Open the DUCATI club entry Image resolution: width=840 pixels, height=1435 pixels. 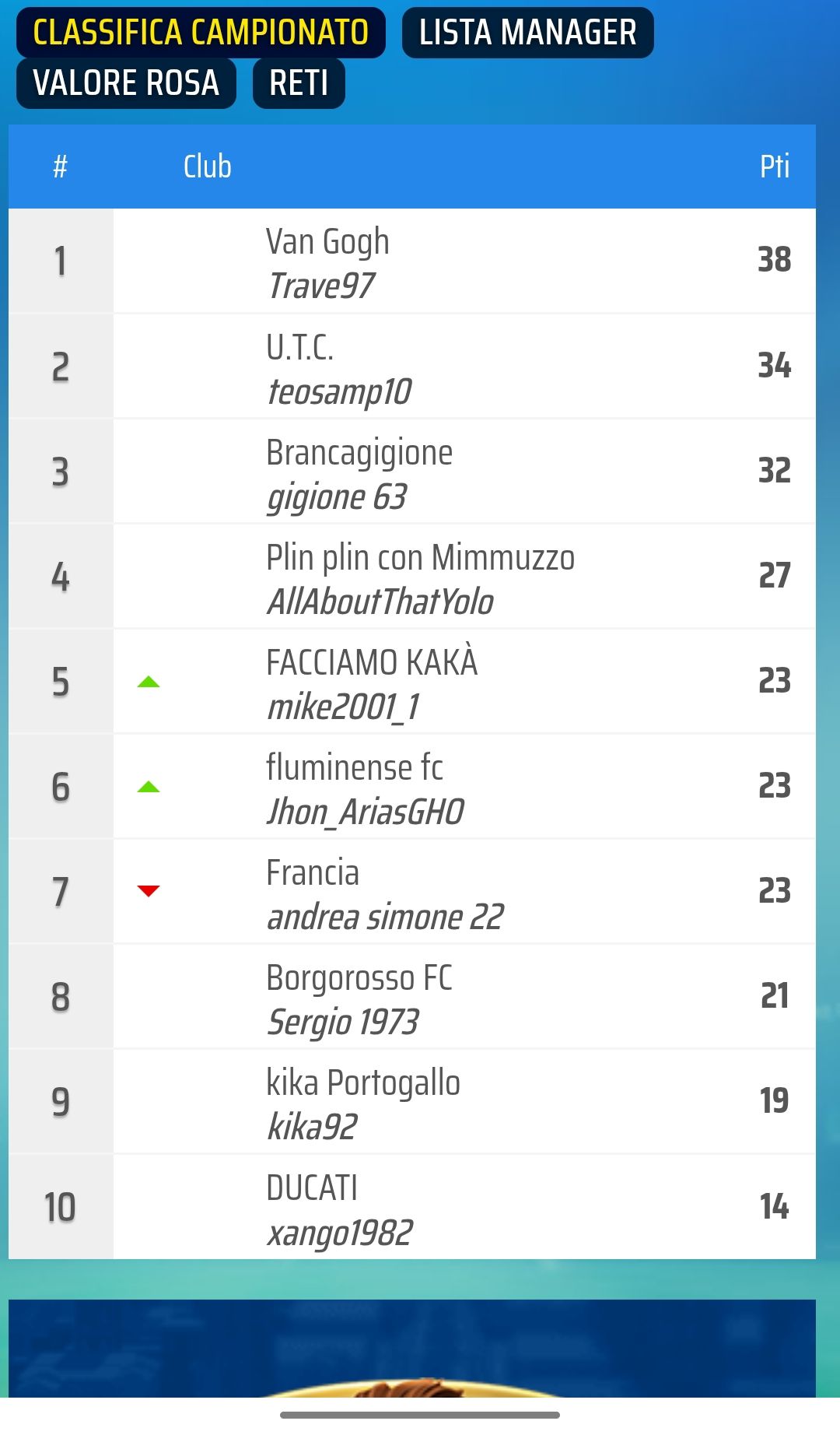pyautogui.click(x=412, y=1206)
